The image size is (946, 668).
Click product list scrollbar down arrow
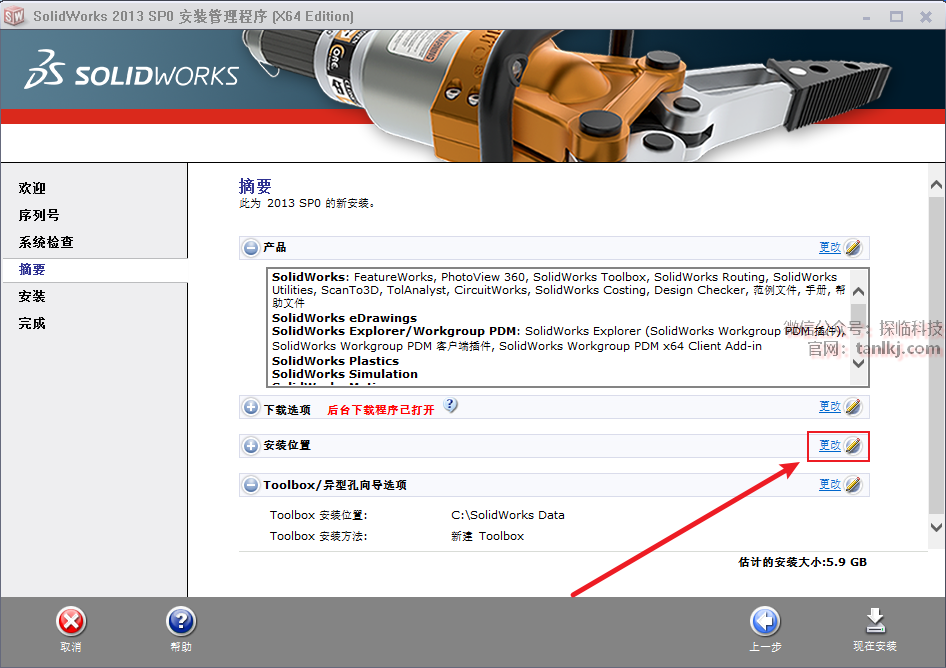coord(859,363)
